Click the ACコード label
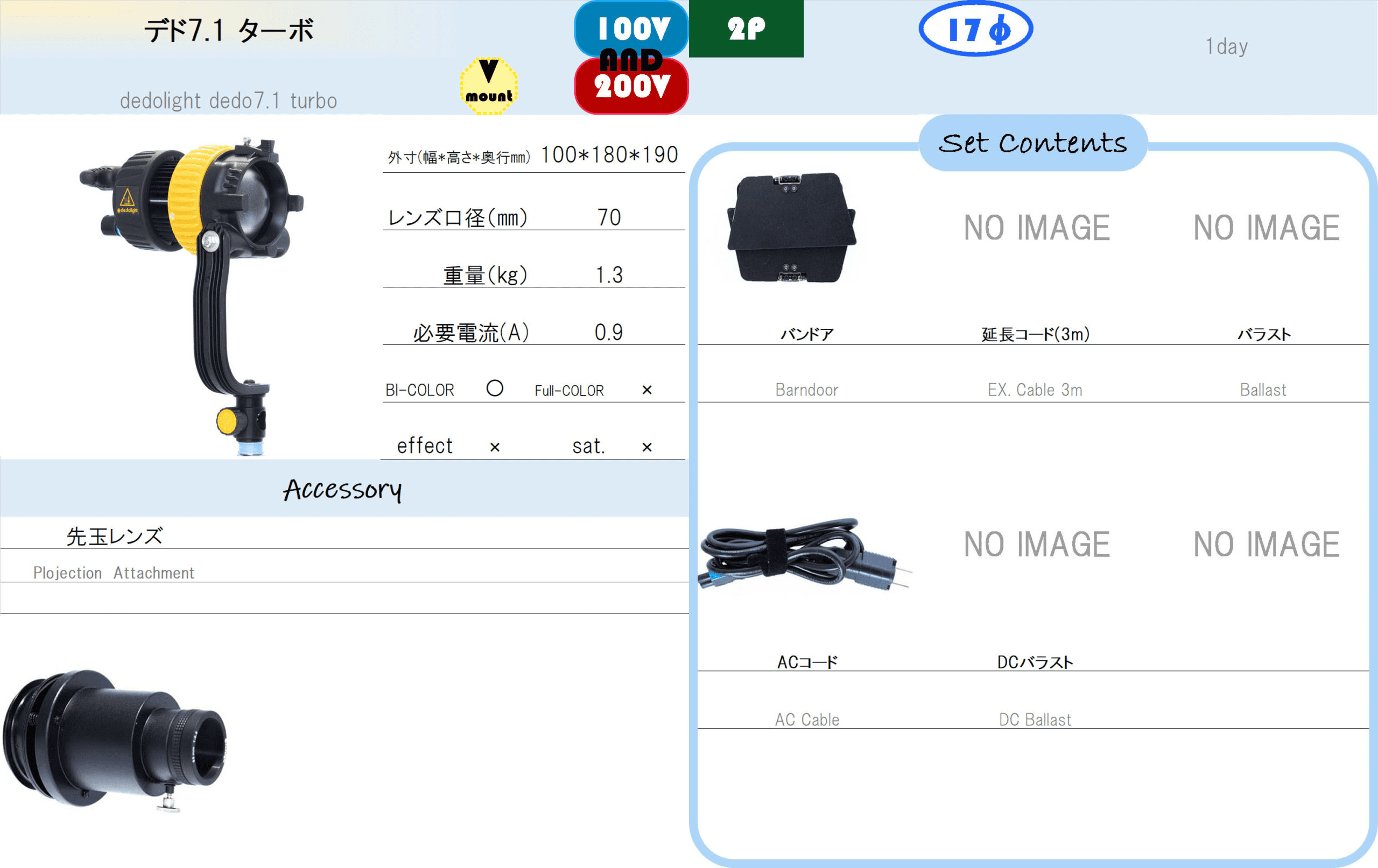This screenshot has width=1378, height=868. [807, 662]
